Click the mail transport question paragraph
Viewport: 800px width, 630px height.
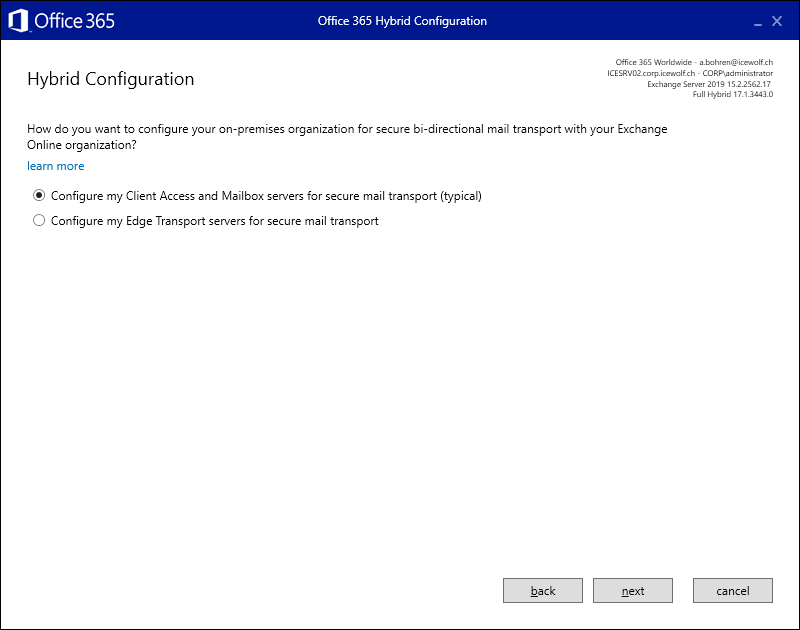347,137
